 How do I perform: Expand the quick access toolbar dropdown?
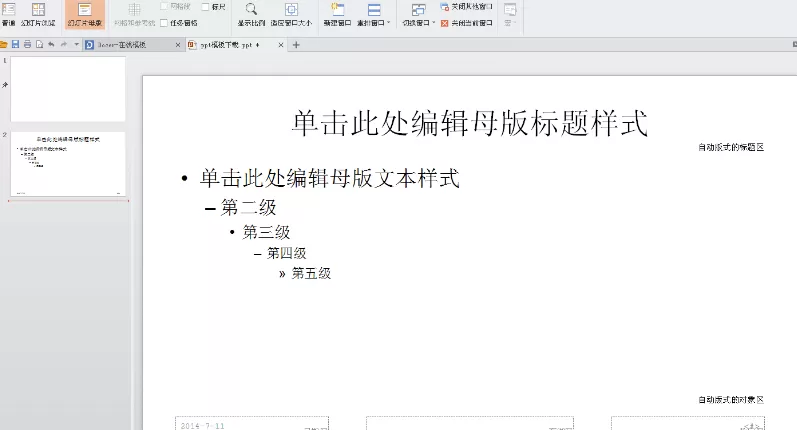(x=76, y=45)
